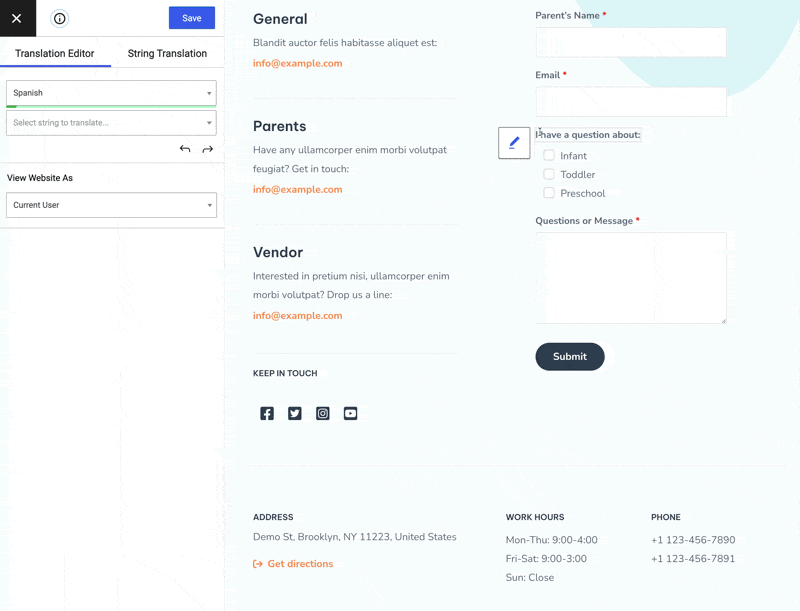Image resolution: width=800 pixels, height=611 pixels.
Task: Open the Current User dropdown
Action: [111, 205]
